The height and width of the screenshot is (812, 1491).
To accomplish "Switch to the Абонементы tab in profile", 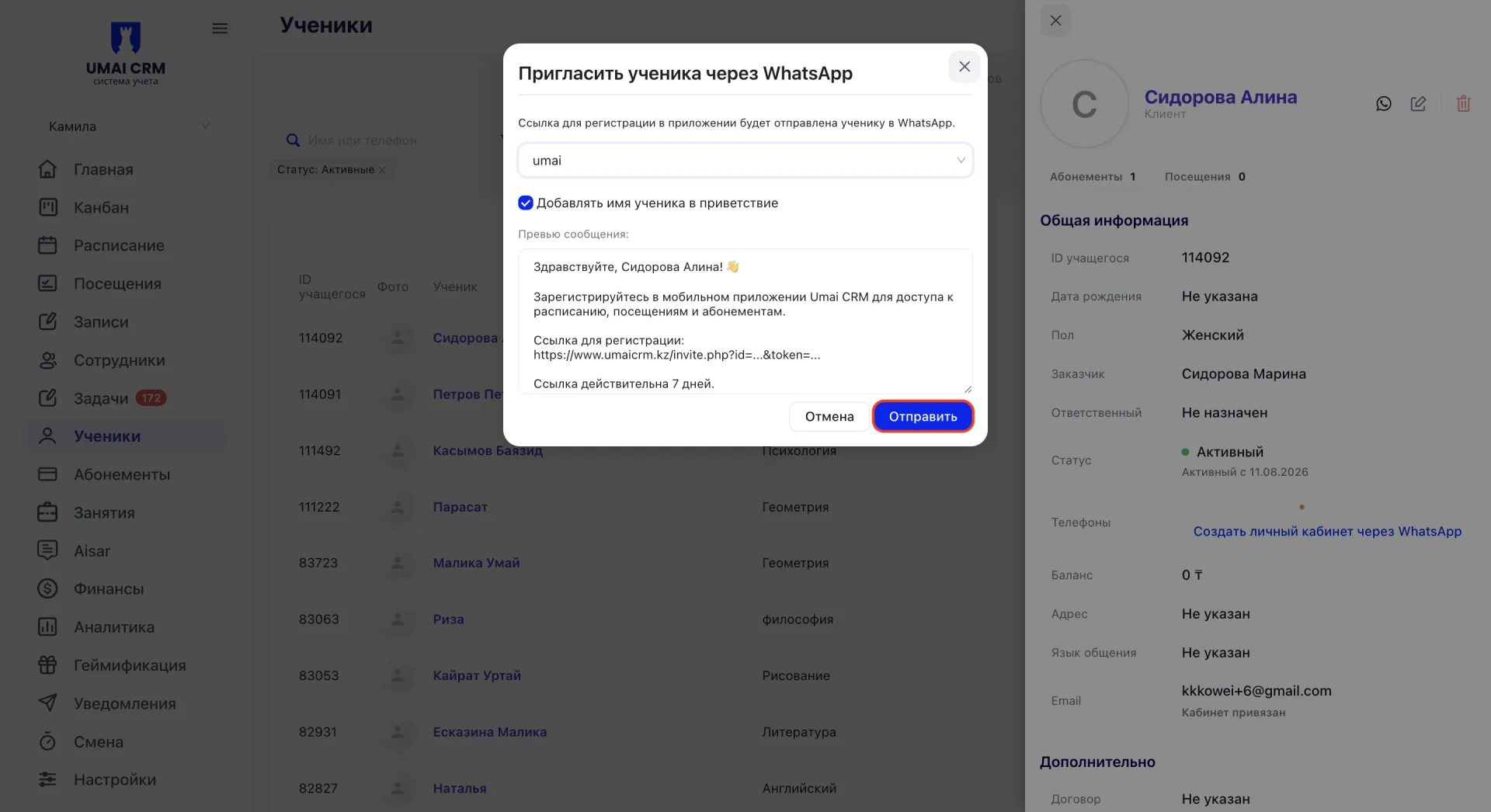I will pyautogui.click(x=1092, y=177).
